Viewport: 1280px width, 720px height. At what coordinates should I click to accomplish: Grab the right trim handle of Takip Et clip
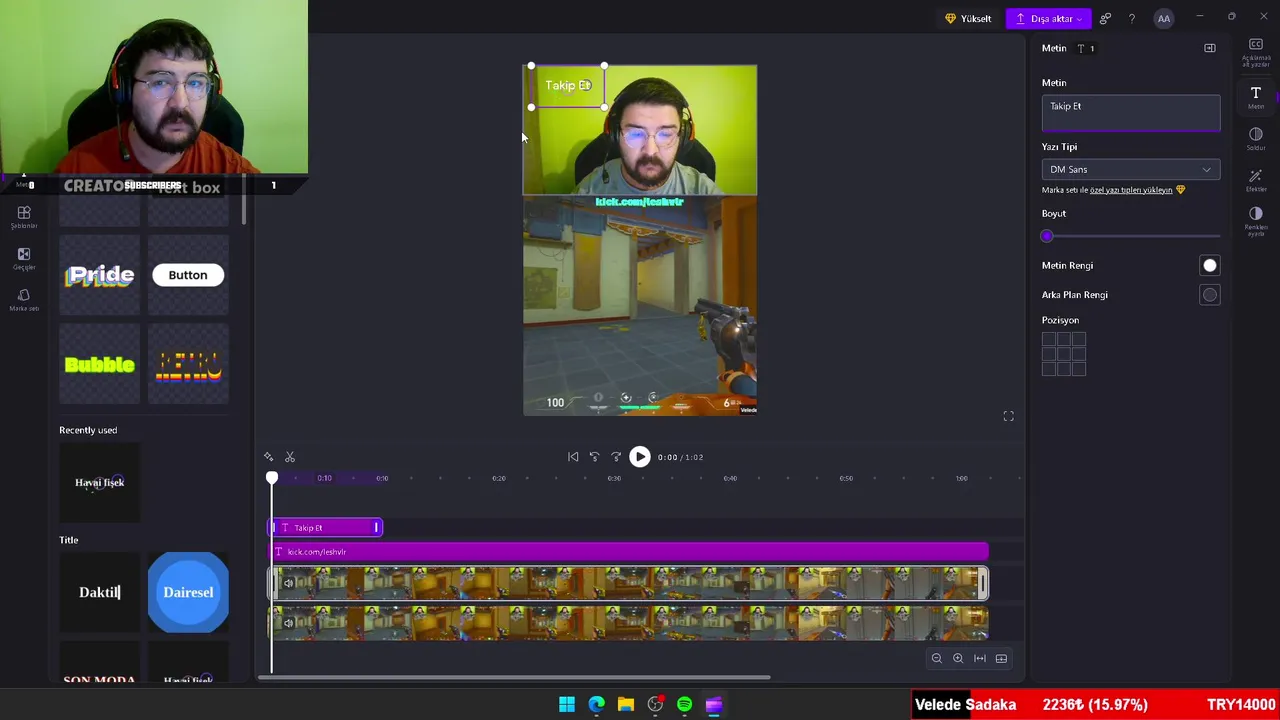[377, 527]
